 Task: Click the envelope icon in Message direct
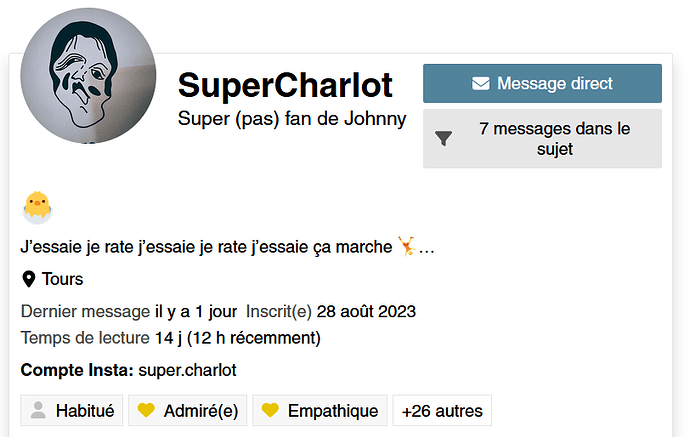coord(481,83)
